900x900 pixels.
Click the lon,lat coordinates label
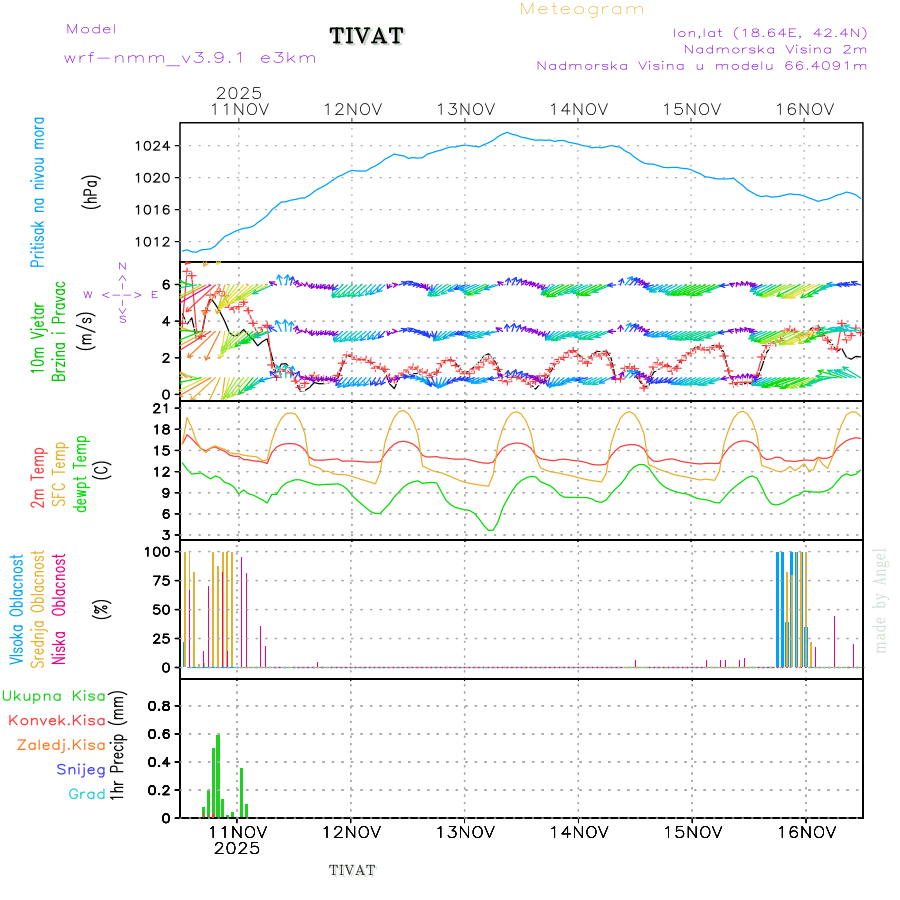(770, 32)
